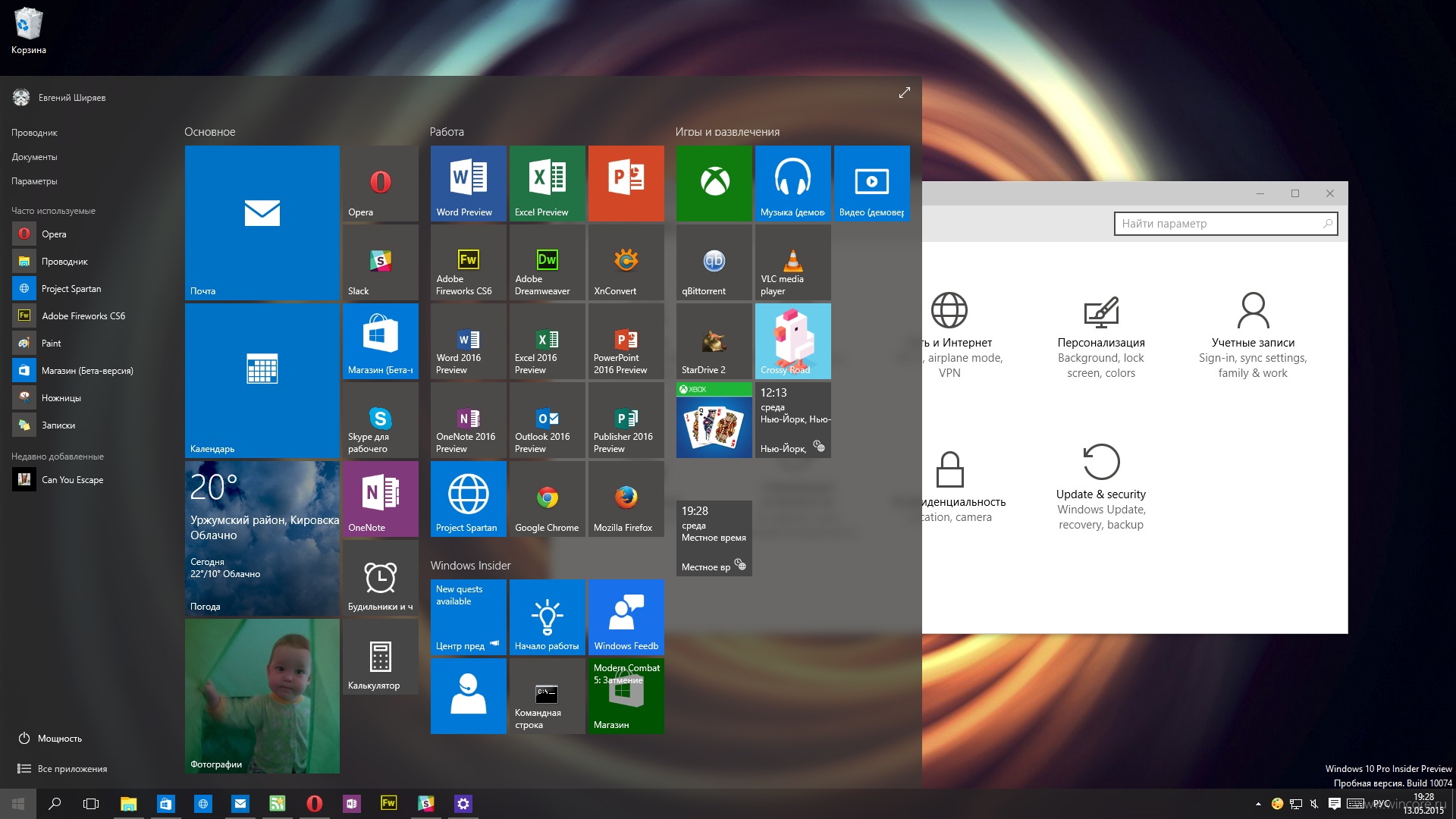The width and height of the screenshot is (1456, 819).
Task: Open the Crossy Road tile
Action: point(792,341)
